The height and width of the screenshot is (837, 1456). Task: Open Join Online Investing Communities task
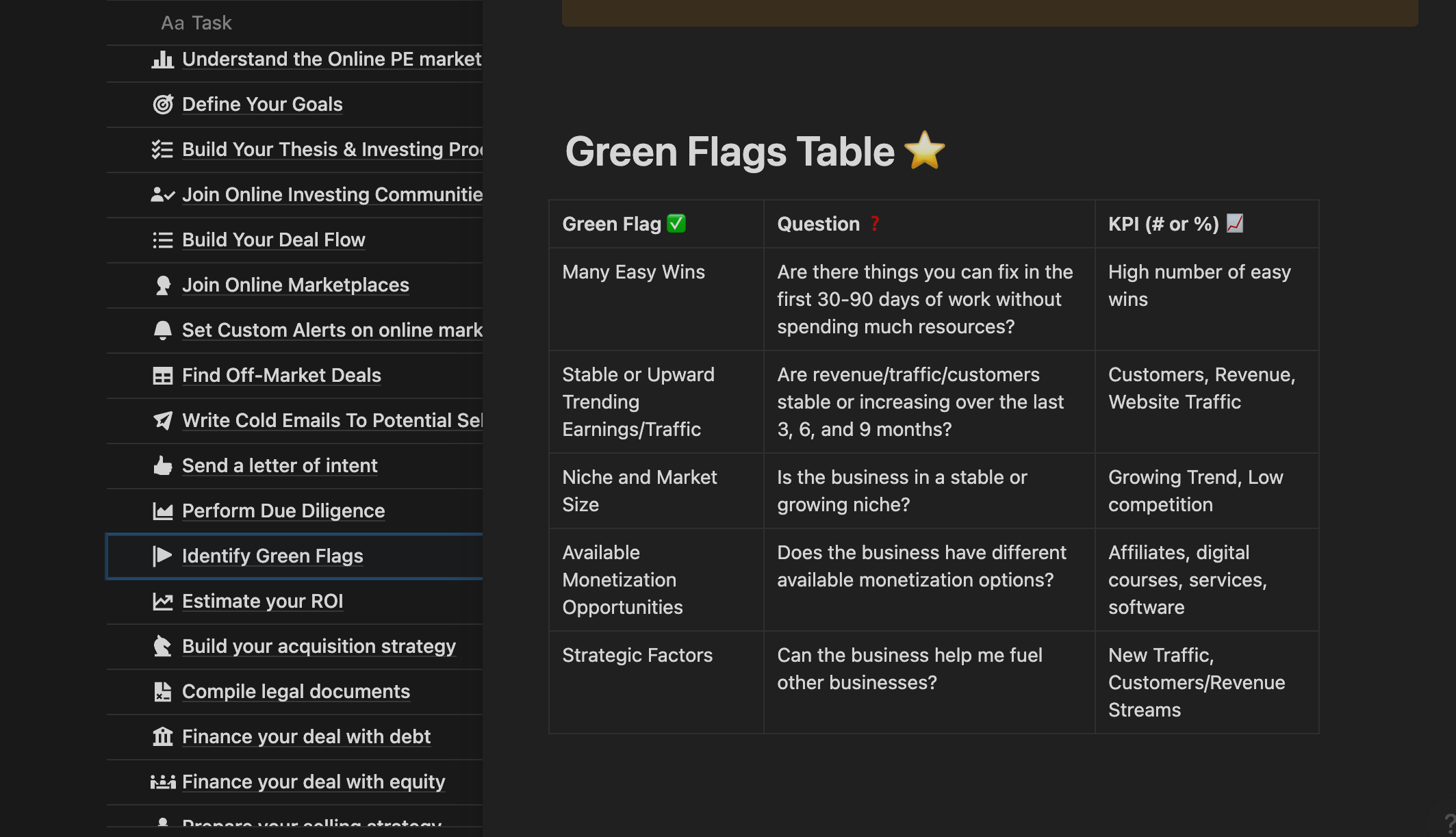pos(332,194)
